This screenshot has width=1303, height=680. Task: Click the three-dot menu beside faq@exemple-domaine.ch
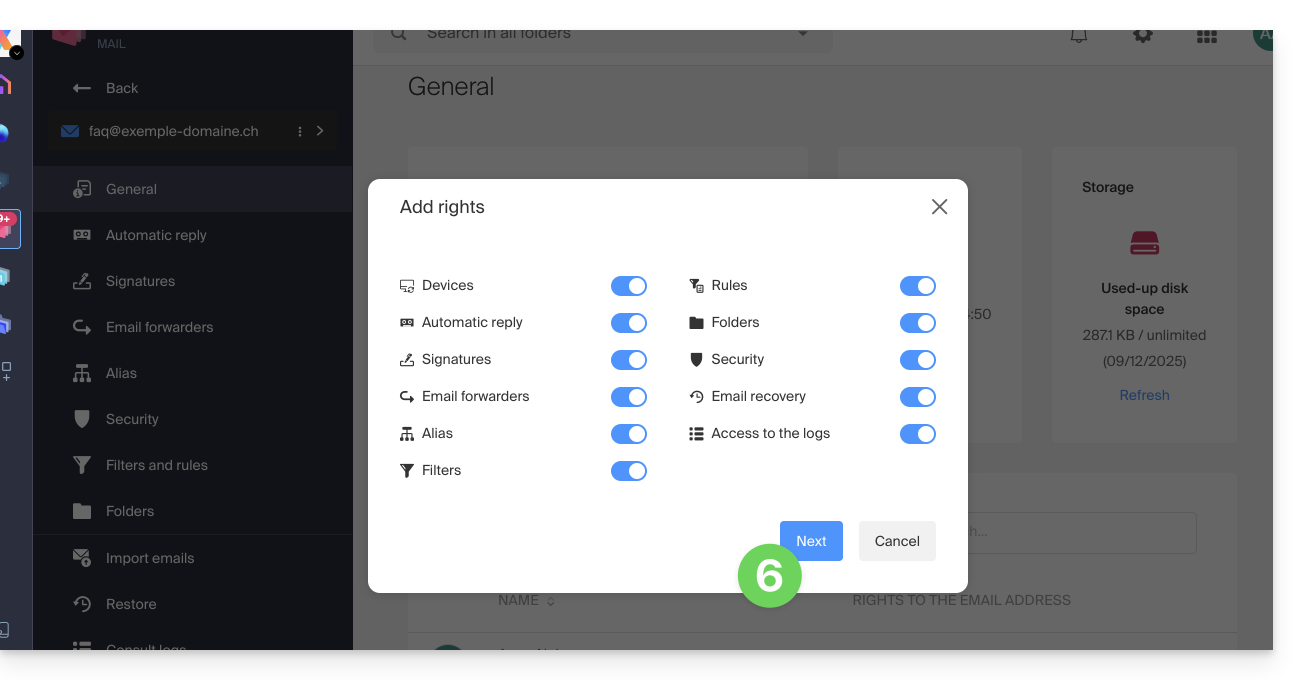300,131
